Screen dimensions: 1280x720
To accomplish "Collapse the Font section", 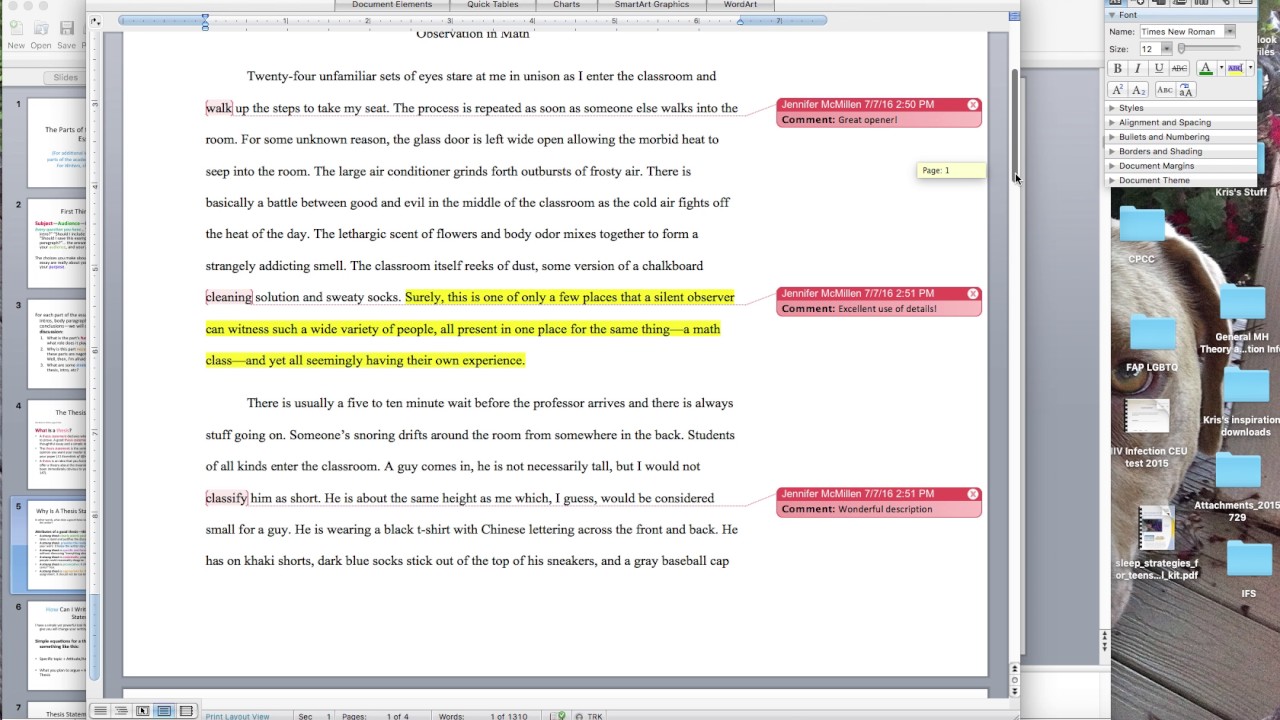I will [1111, 15].
